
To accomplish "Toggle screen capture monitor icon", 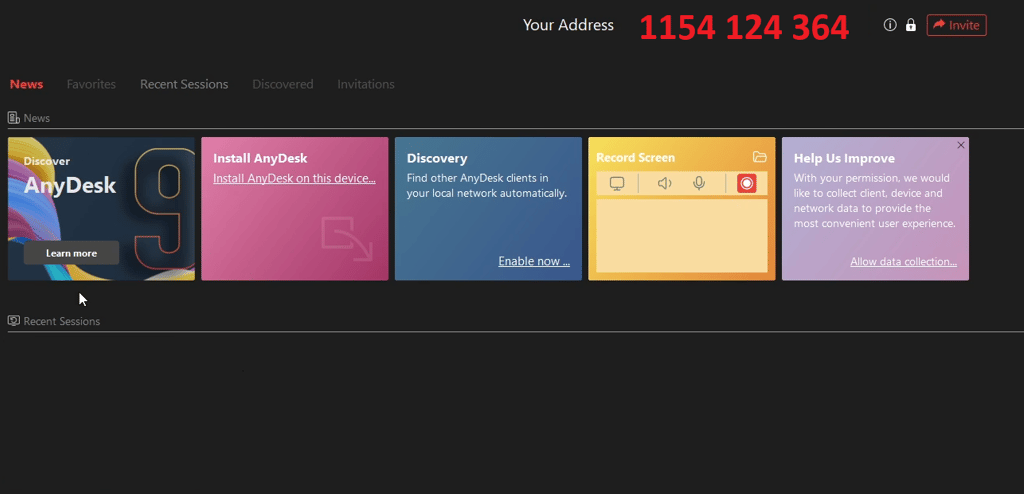I will tap(617, 184).
